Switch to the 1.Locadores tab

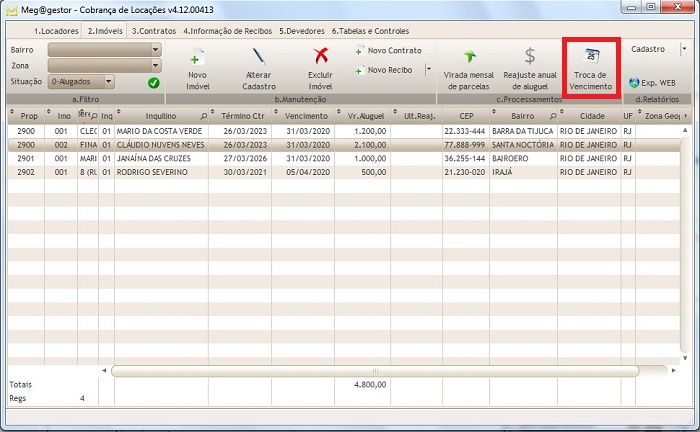click(x=57, y=31)
